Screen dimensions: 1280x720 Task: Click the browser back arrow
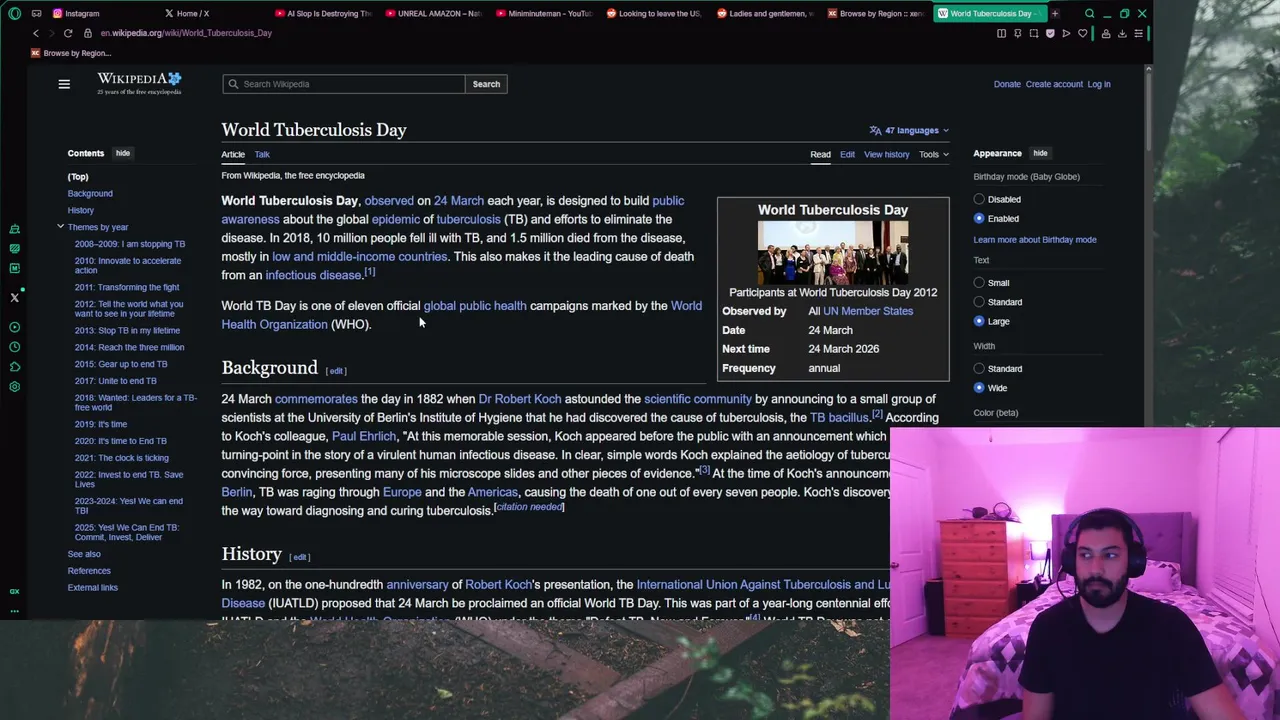36,33
